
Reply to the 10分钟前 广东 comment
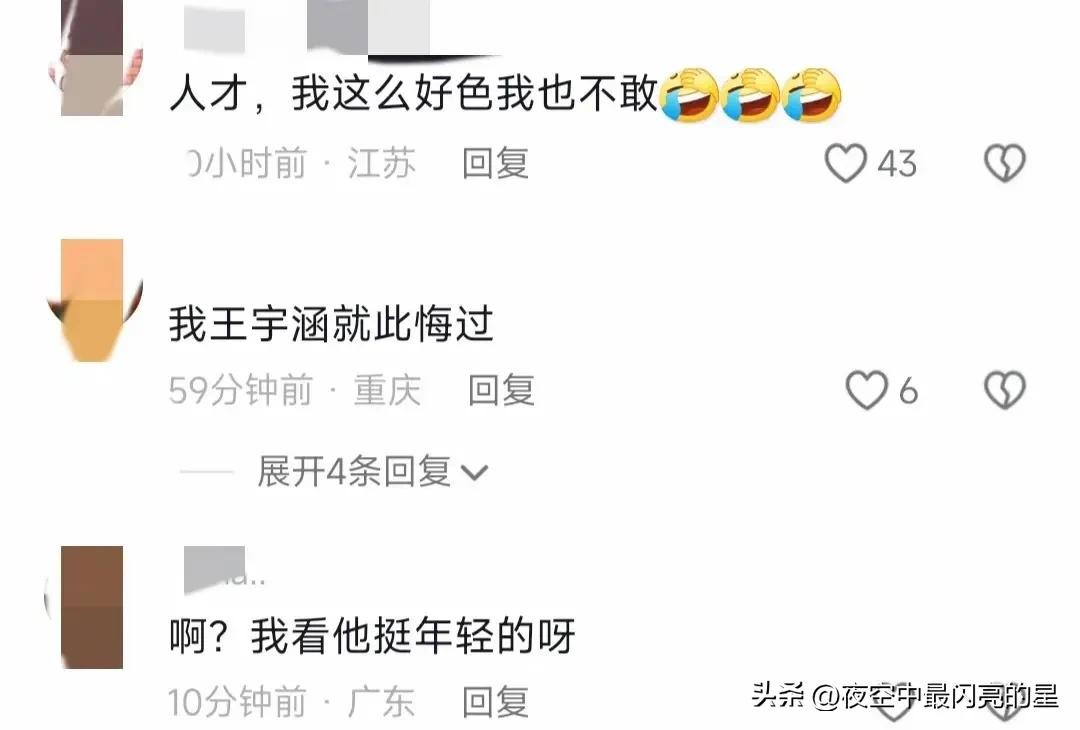(x=495, y=702)
